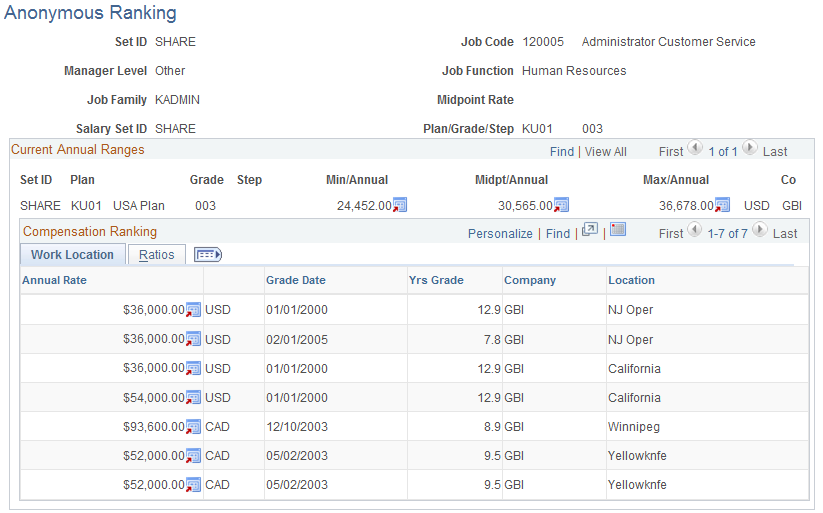Click View All in Current Annual Ranges

(606, 152)
